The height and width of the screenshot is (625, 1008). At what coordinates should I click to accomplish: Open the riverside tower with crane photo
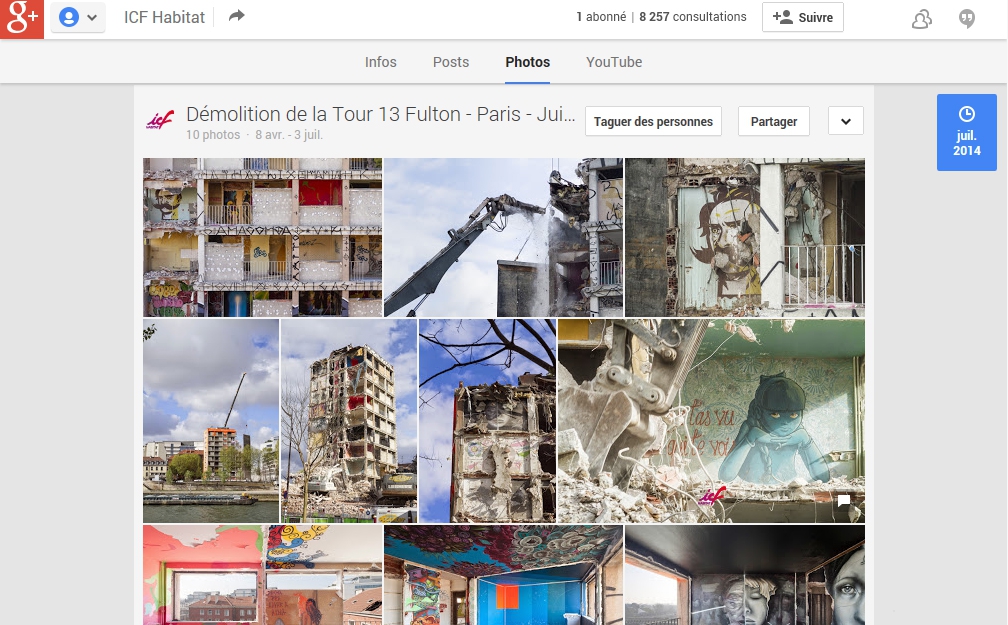tap(211, 421)
